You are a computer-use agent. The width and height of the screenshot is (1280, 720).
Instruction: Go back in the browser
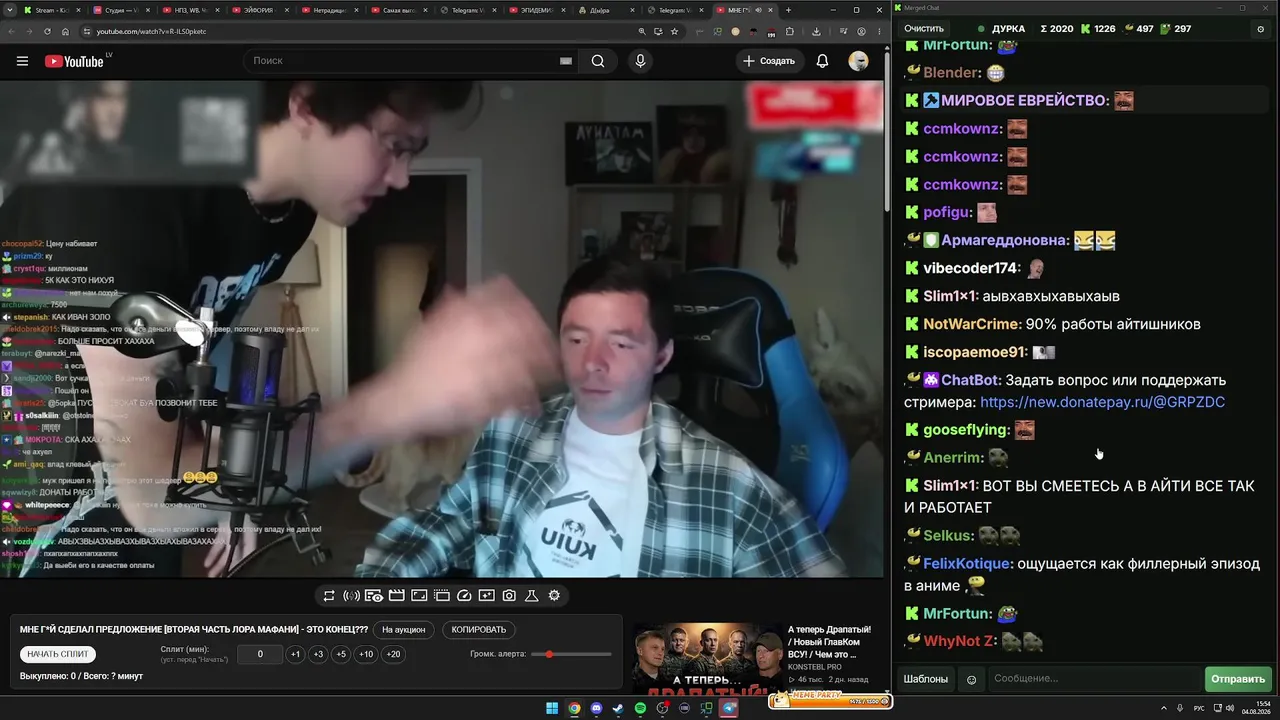11,31
